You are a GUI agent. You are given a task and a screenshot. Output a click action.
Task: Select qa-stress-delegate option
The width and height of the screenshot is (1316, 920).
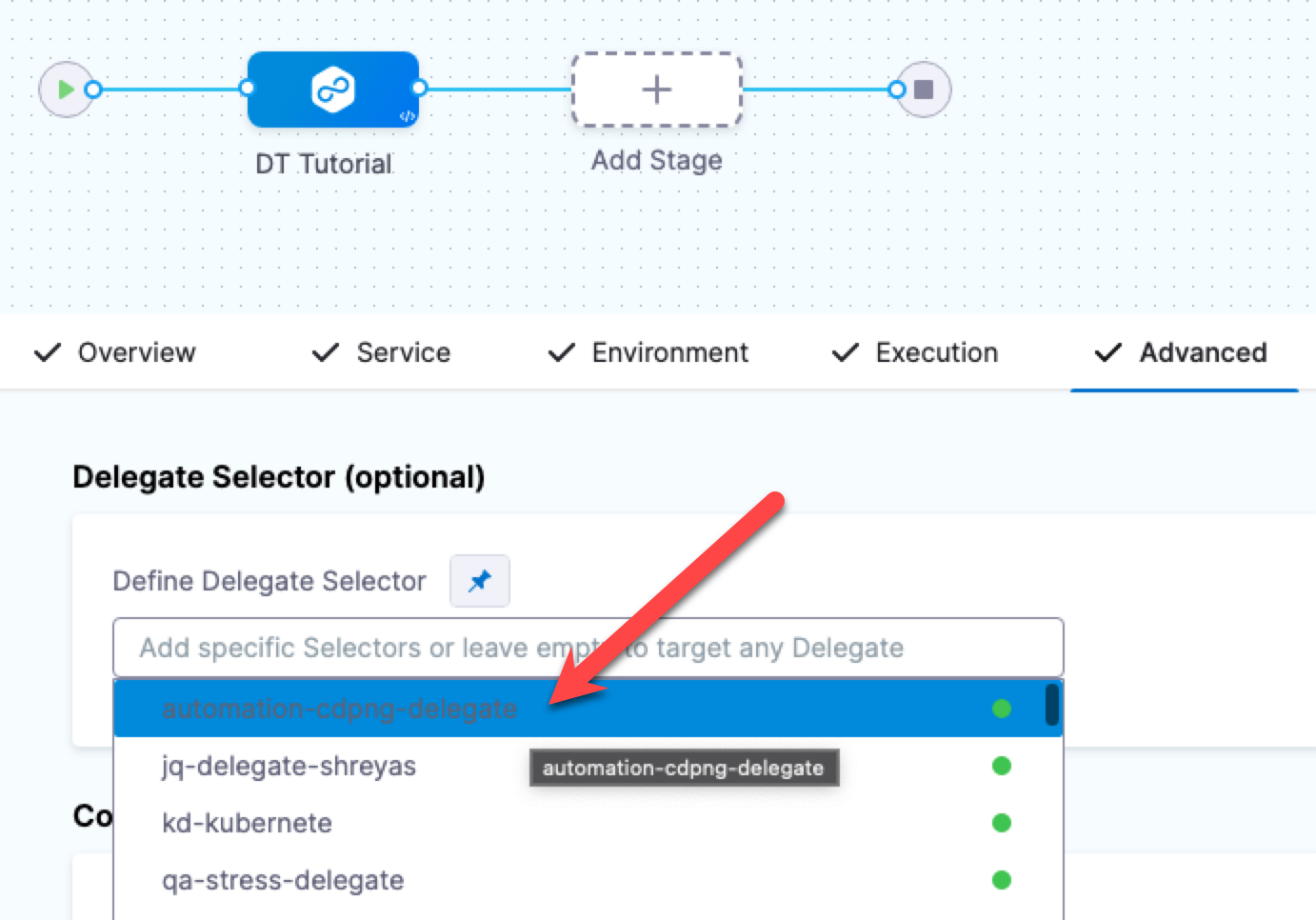[x=283, y=880]
